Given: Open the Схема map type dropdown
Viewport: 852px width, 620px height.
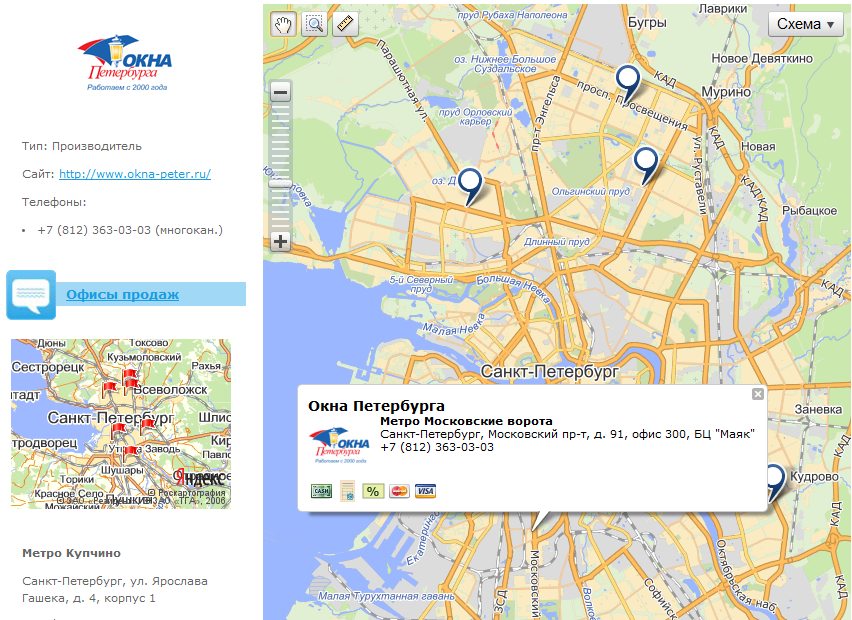Looking at the screenshot, I should pyautogui.click(x=805, y=24).
